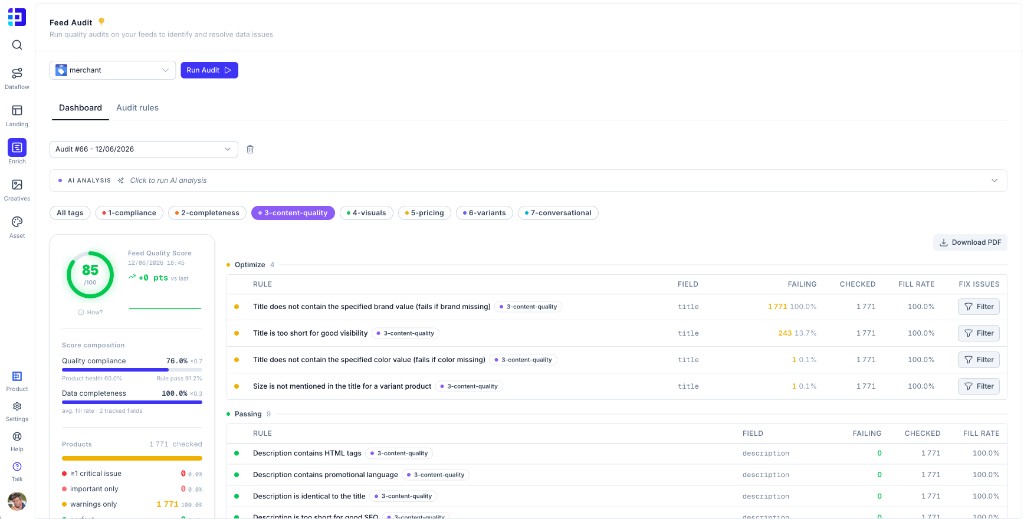Switch to the Dashboard tab

[x=80, y=108]
